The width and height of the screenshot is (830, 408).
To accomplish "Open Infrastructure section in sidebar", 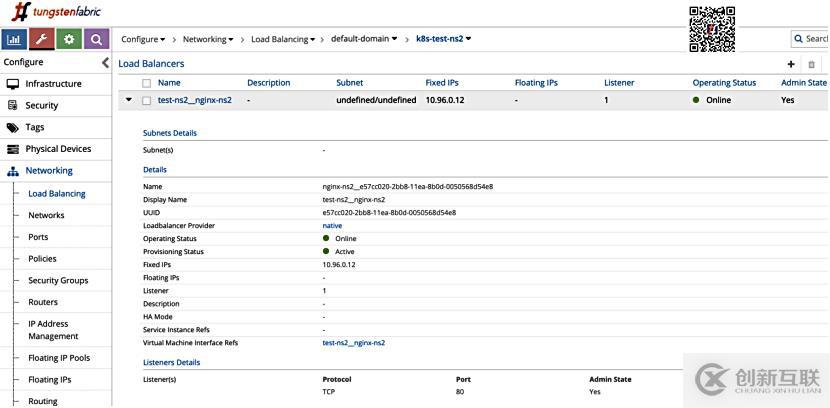I will pyautogui.click(x=54, y=84).
